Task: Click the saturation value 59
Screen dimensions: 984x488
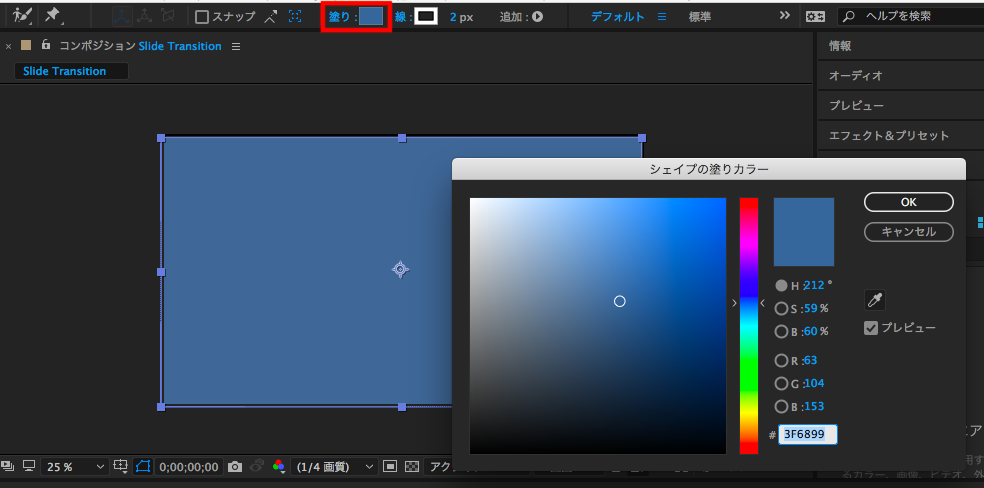Action: click(x=811, y=308)
